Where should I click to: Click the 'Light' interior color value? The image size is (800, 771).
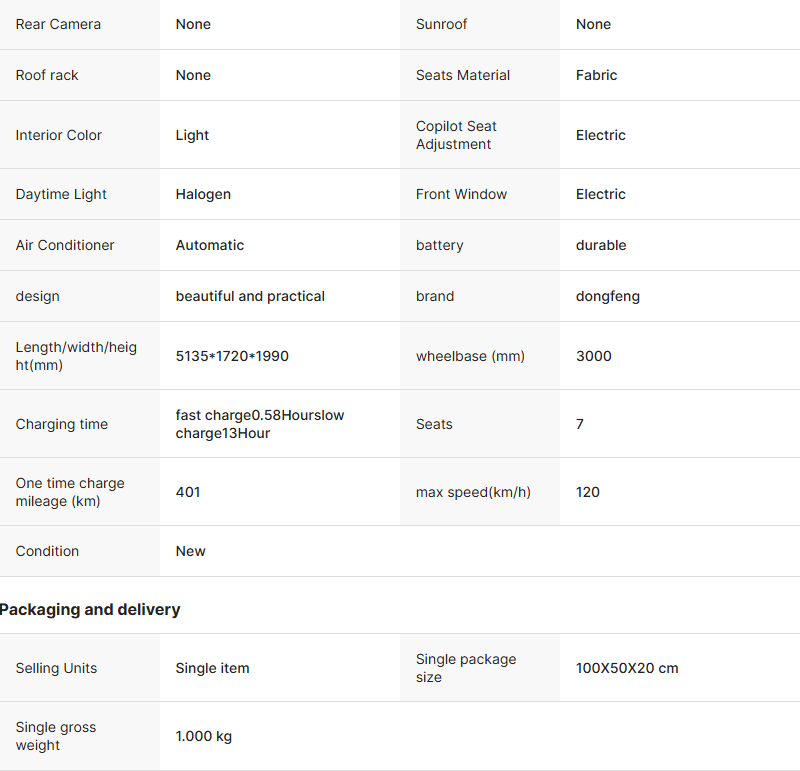point(192,135)
